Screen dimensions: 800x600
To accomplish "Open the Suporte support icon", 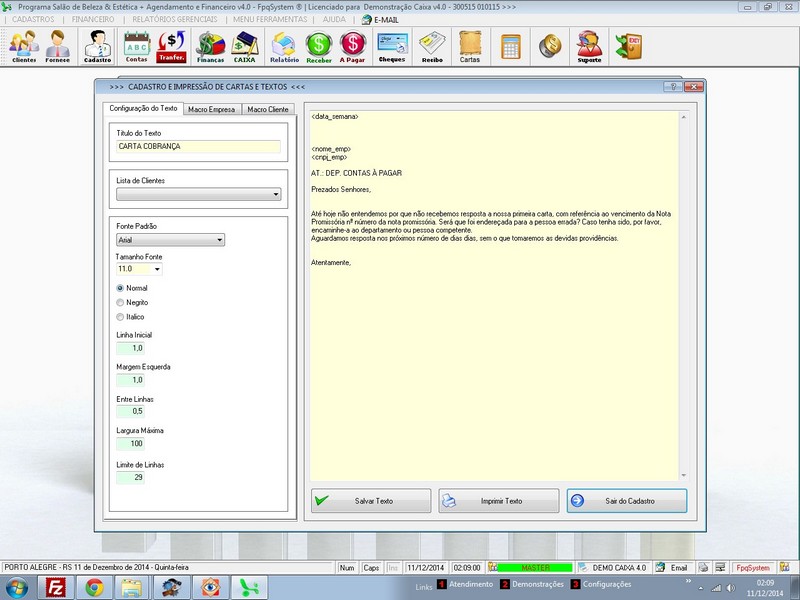I will pos(589,46).
